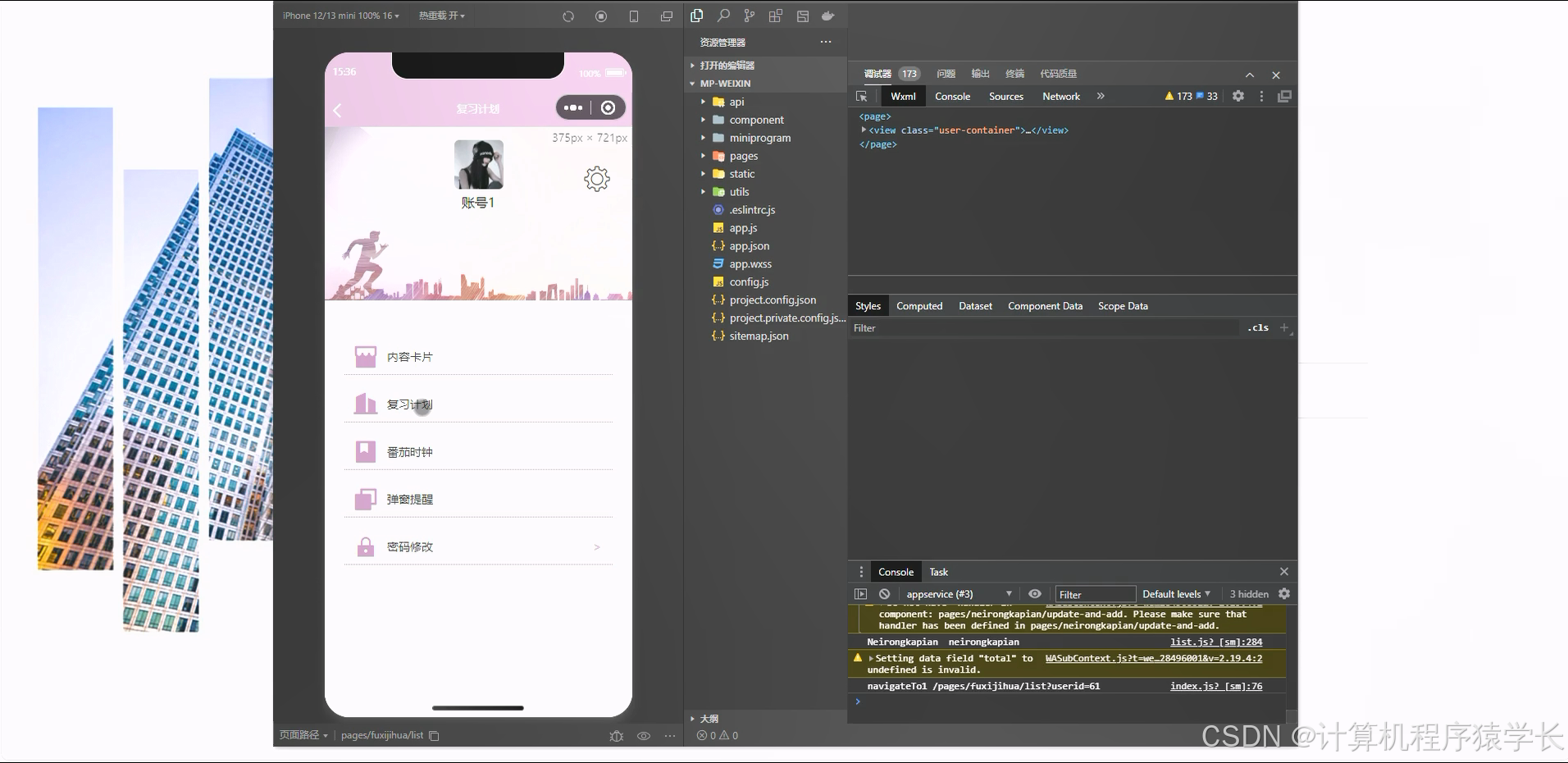Click the copy page path icon

435,736
